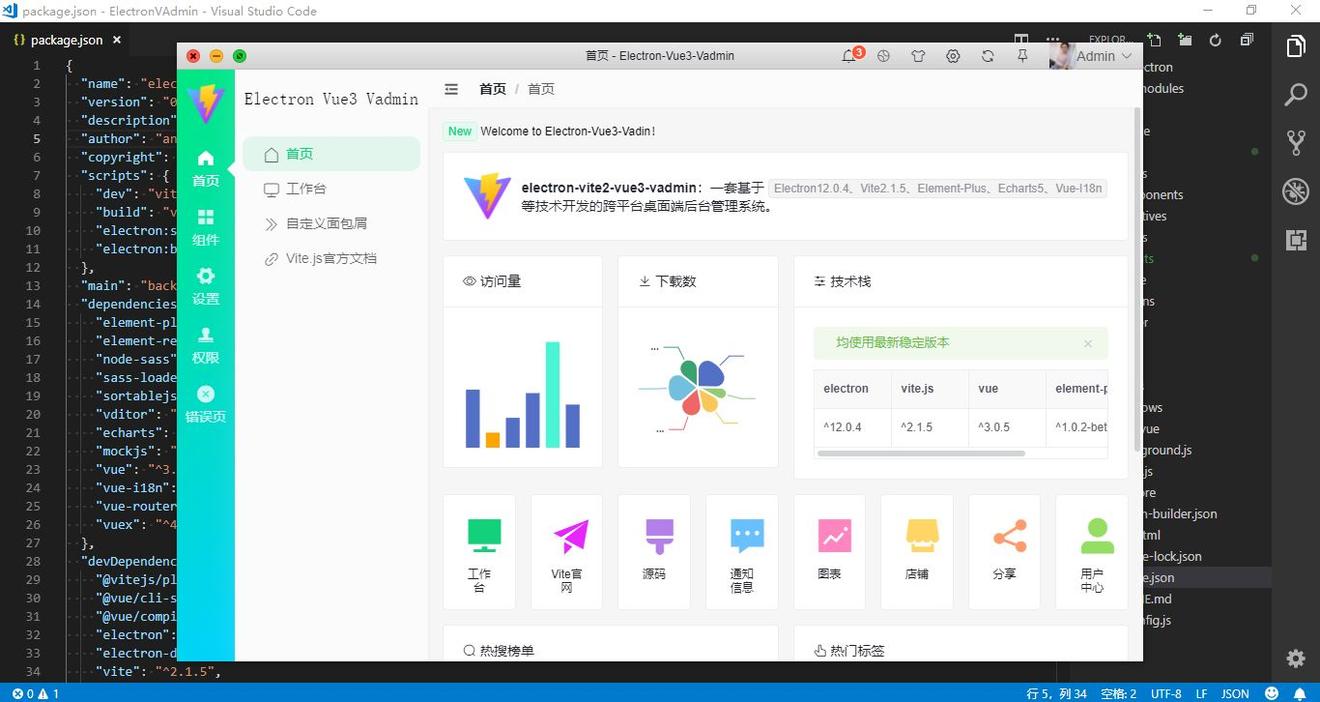Viewport: 1320px width, 702px height.
Task: Open the 组件 section in the sidebar
Action: pyautogui.click(x=206, y=227)
